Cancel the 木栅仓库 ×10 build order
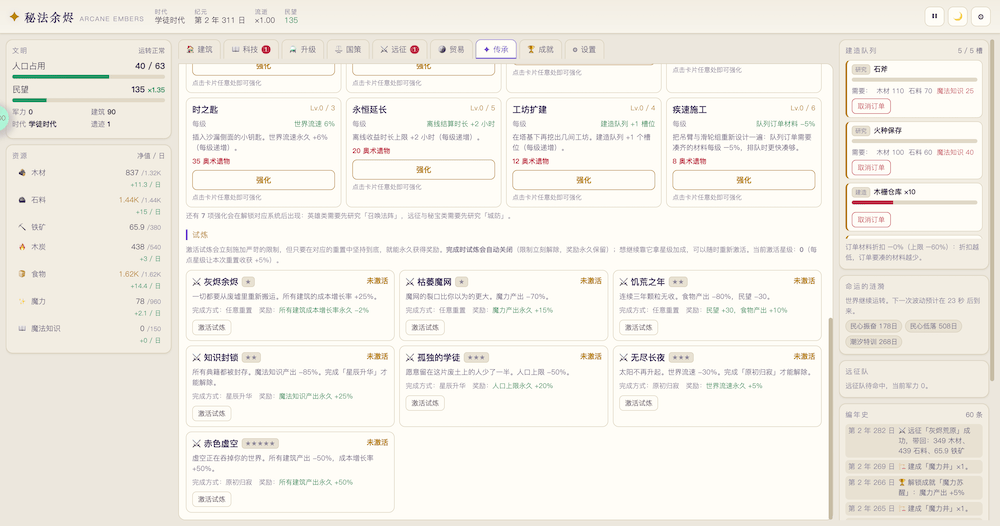Viewport: 1000px width, 526px height. pyautogui.click(x=871, y=220)
